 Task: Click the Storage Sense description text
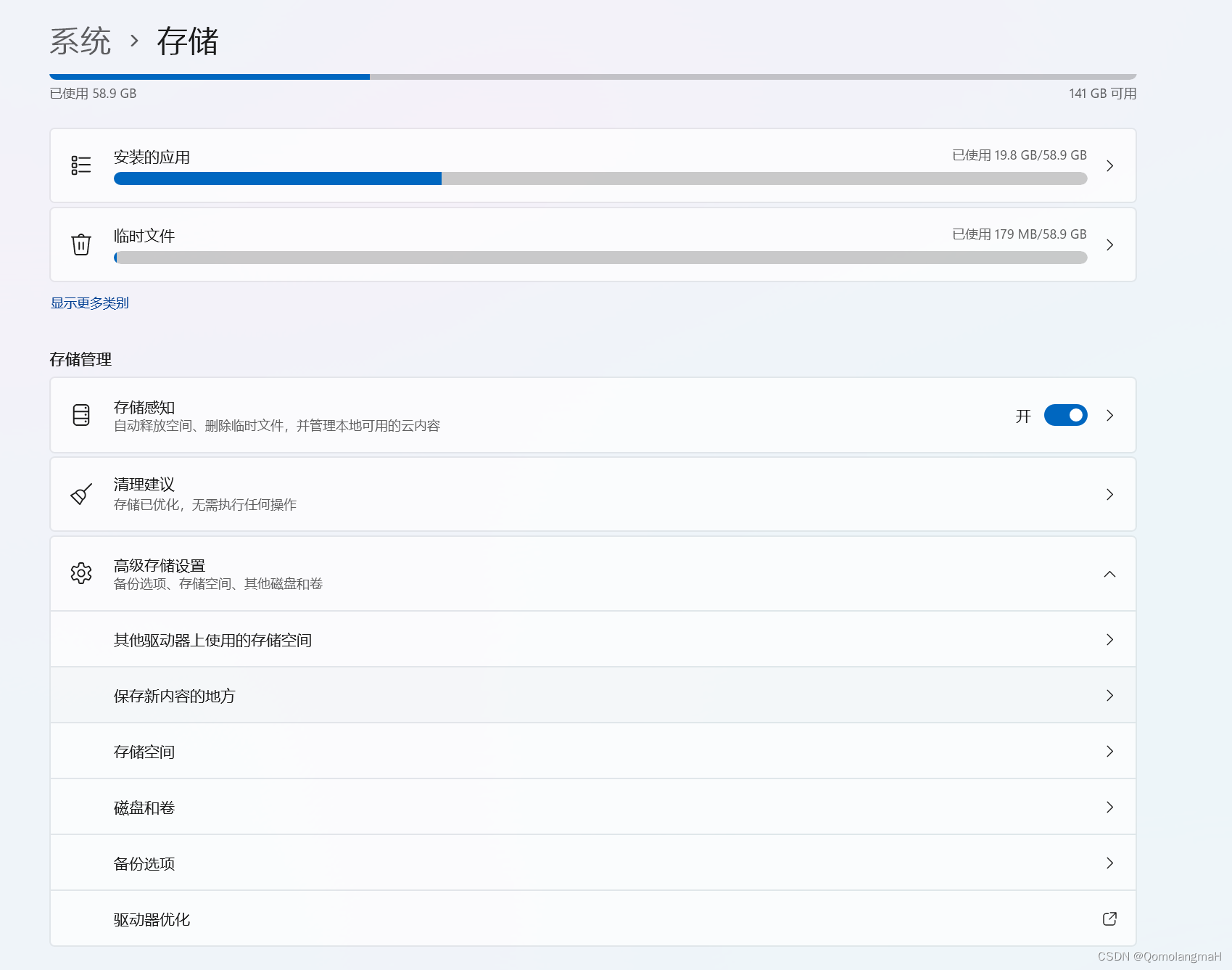[x=277, y=425]
